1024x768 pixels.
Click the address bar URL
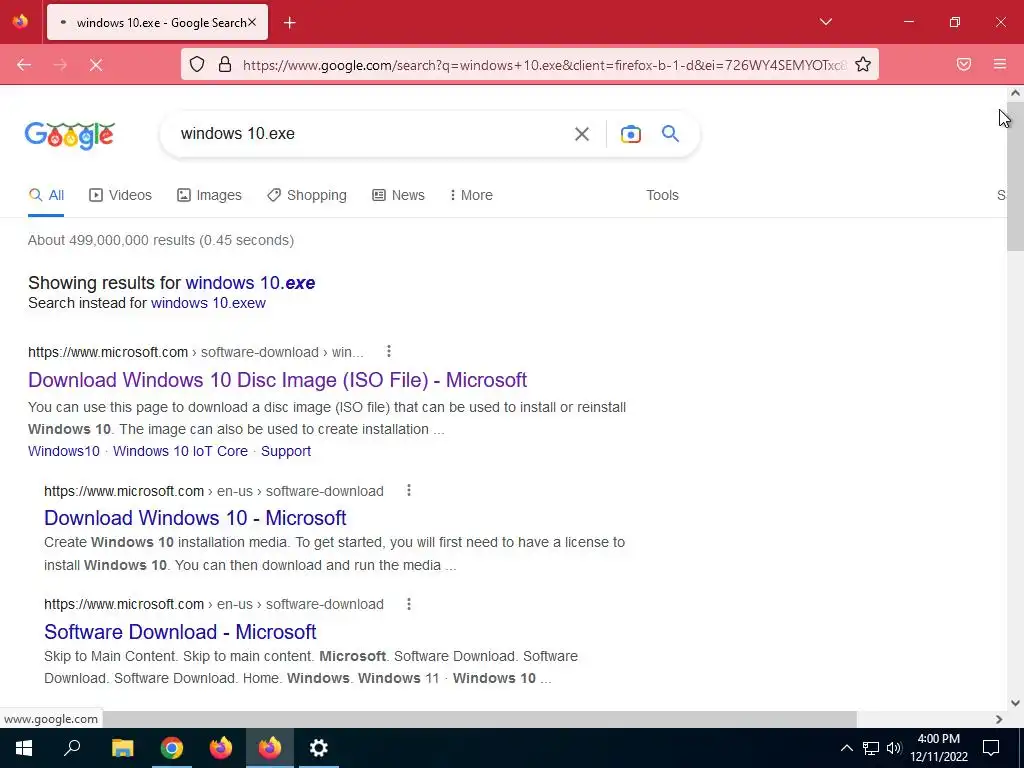[x=543, y=65]
